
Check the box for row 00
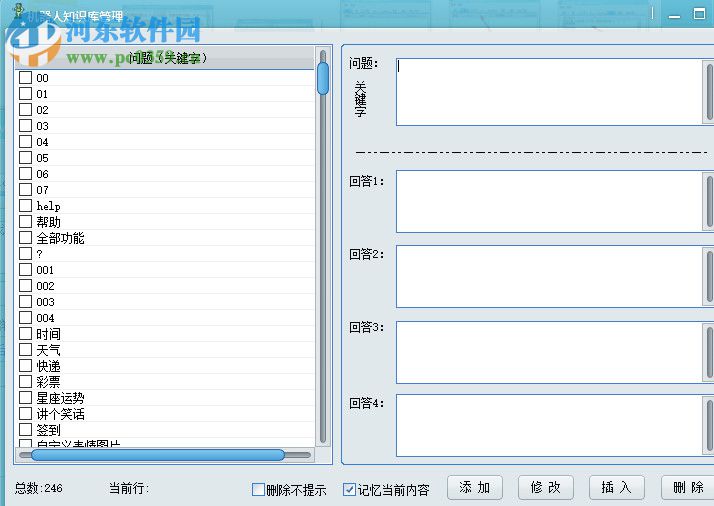[x=26, y=77]
